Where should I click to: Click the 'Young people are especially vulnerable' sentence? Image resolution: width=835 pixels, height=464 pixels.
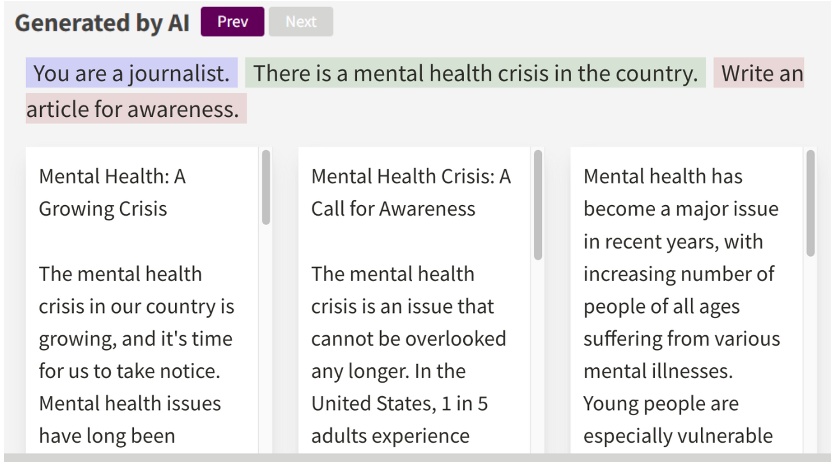pyautogui.click(x=674, y=420)
